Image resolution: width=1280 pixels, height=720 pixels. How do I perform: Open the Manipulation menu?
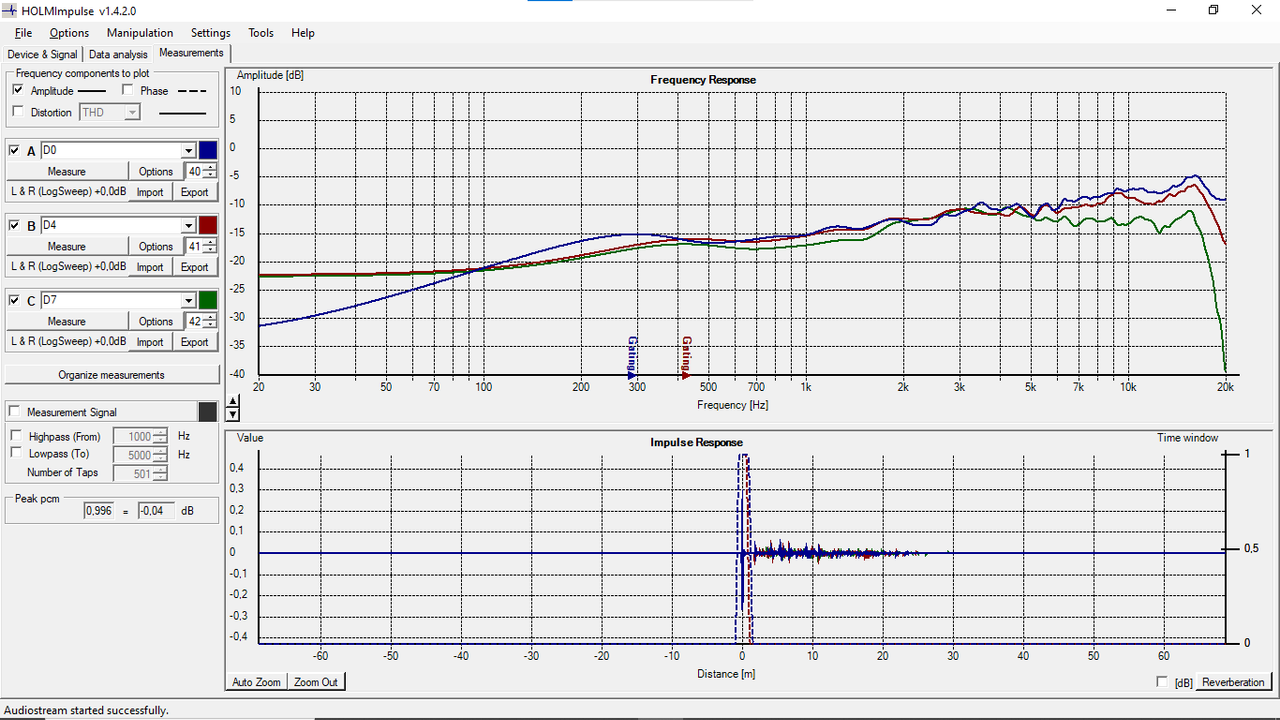[x=140, y=33]
